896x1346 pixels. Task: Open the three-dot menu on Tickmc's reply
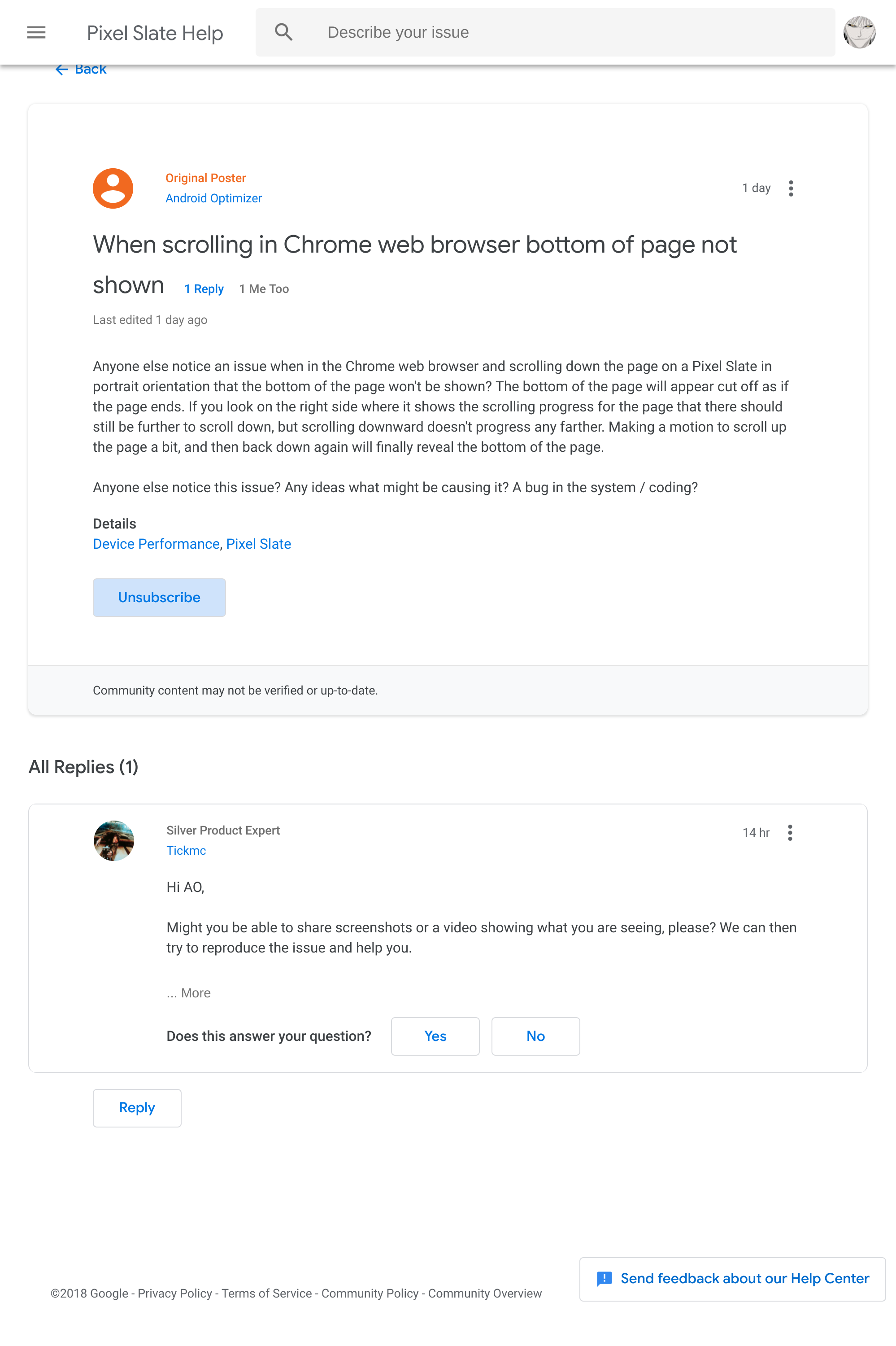click(x=790, y=833)
